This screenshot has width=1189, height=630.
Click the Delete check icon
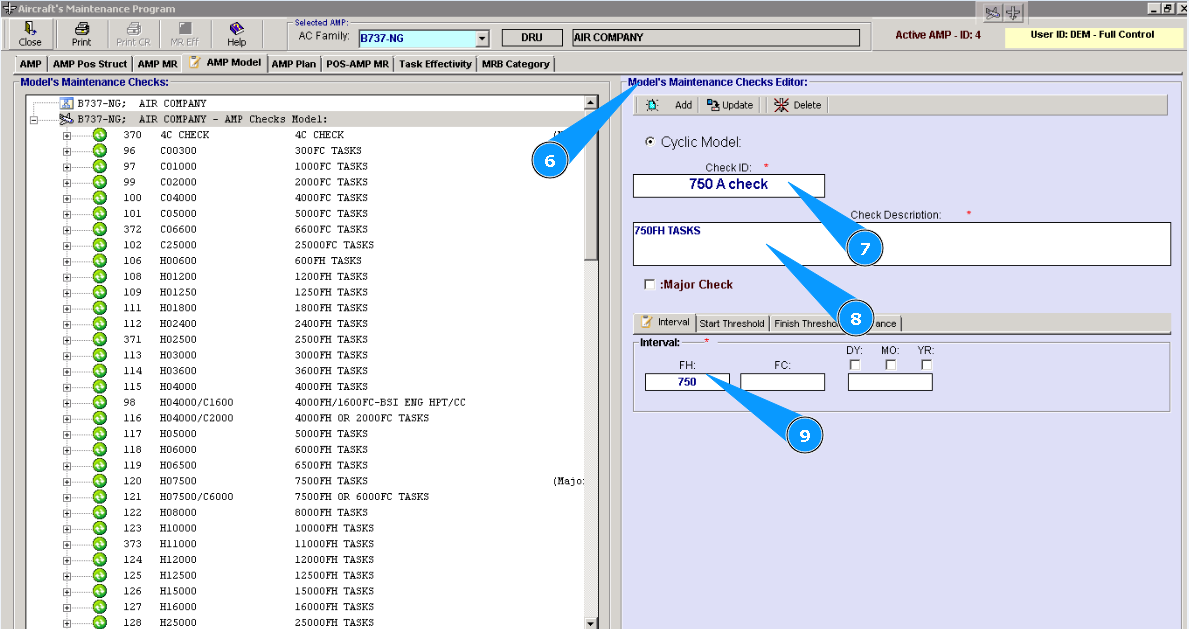click(x=781, y=105)
